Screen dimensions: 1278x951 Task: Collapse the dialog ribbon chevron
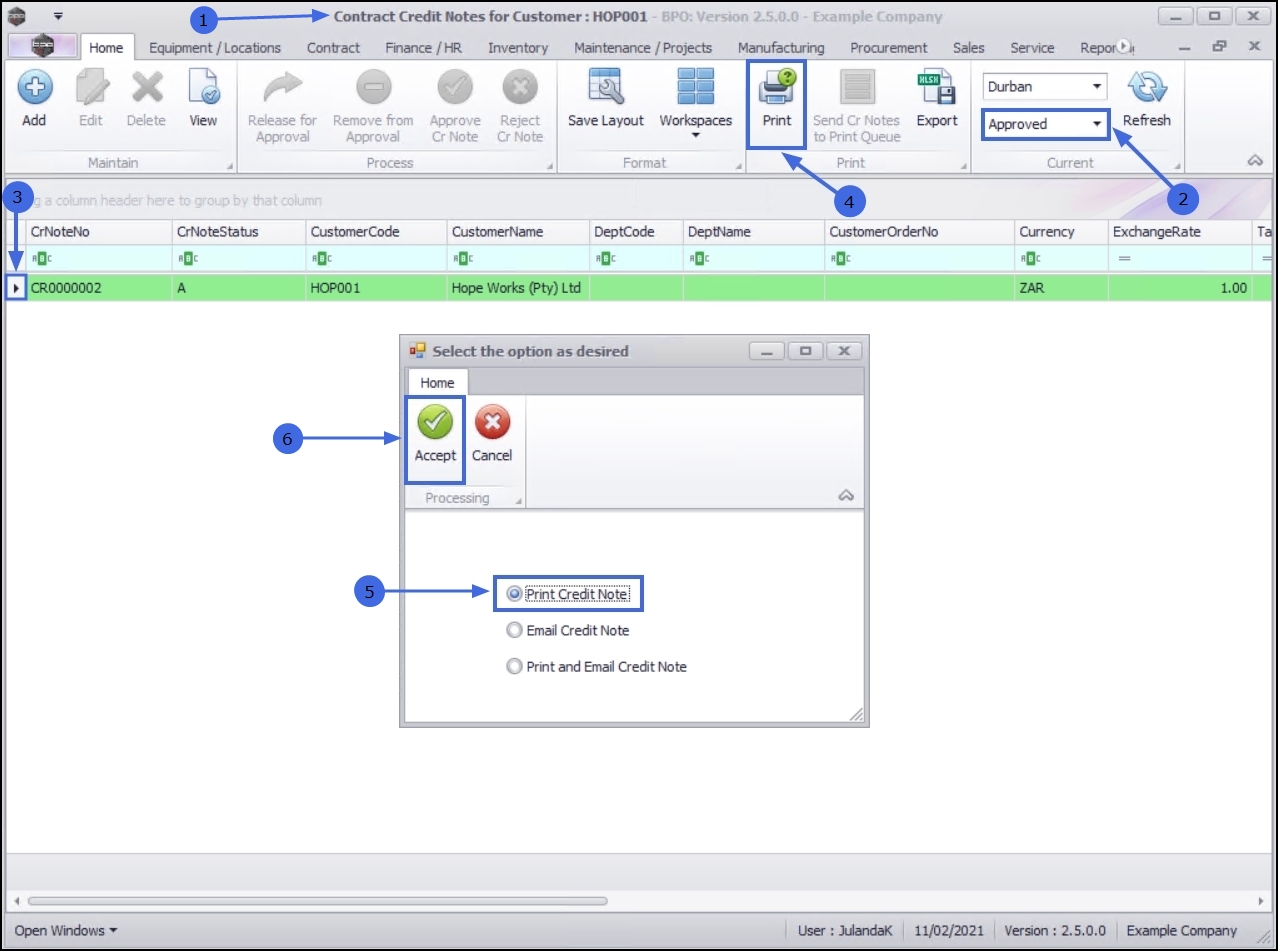846,495
